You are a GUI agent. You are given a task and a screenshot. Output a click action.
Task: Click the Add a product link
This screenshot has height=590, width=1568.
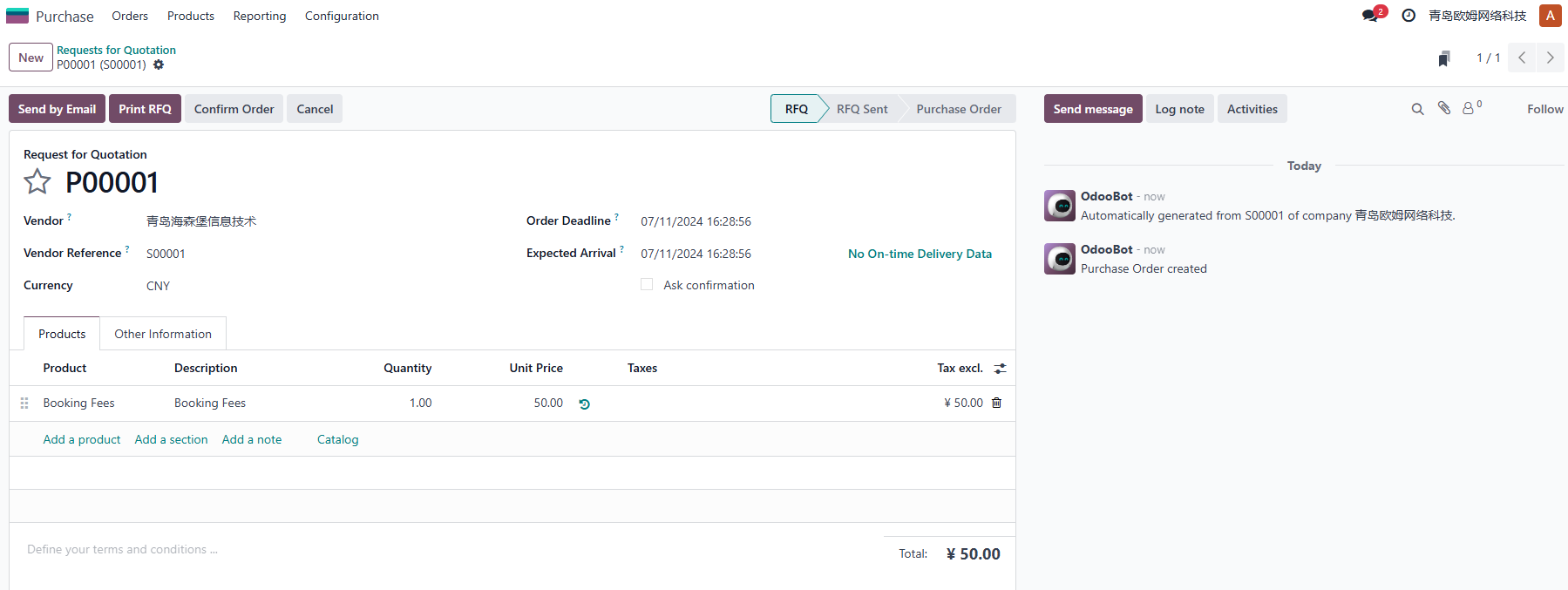(82, 439)
